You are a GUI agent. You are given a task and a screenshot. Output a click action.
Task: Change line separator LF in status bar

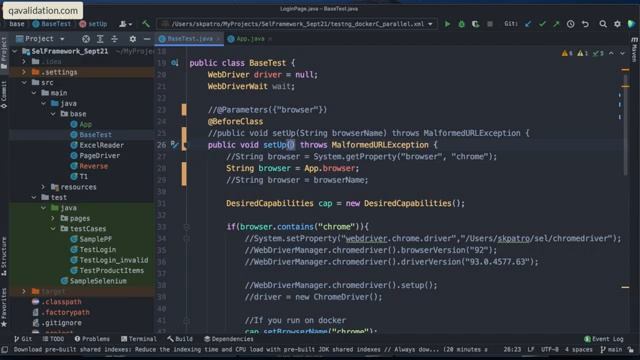pyautogui.click(x=531, y=349)
